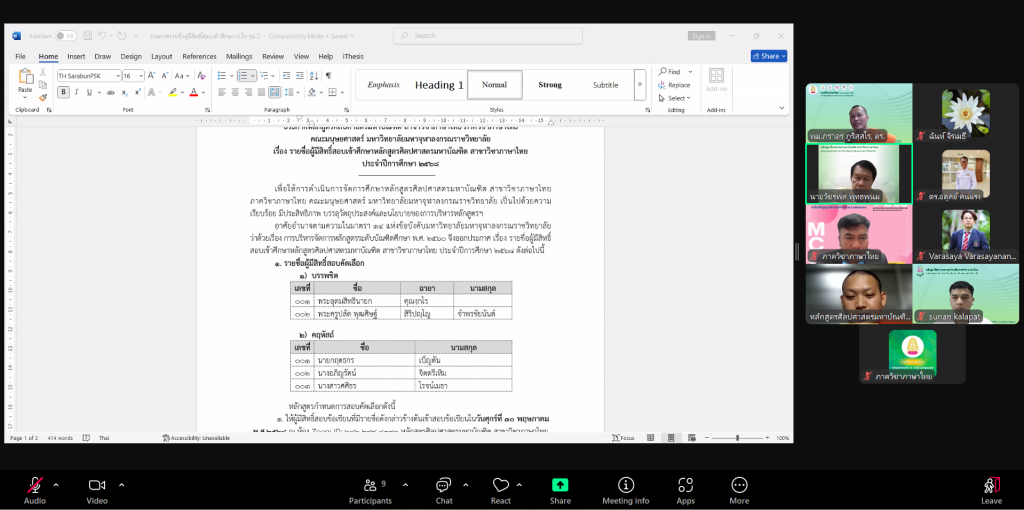
Task: Click the Replace icon in Editing
Action: tap(662, 85)
